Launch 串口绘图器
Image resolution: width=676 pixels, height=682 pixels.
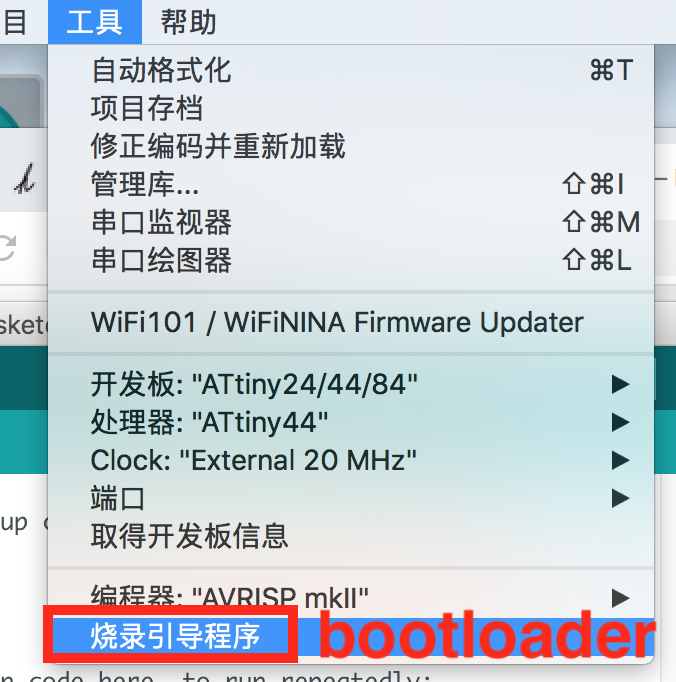tap(351, 261)
